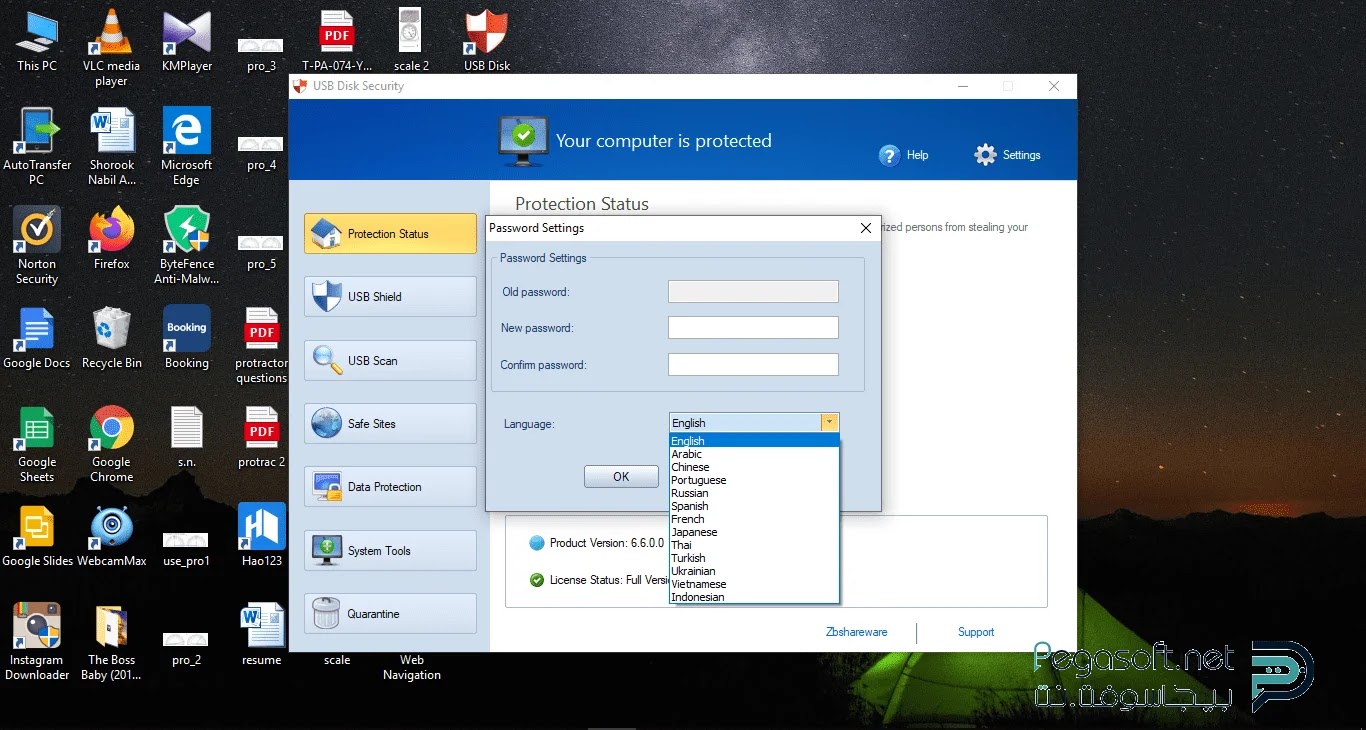Select the Booking desktop icon
This screenshot has height=730, width=1366.
point(187,337)
